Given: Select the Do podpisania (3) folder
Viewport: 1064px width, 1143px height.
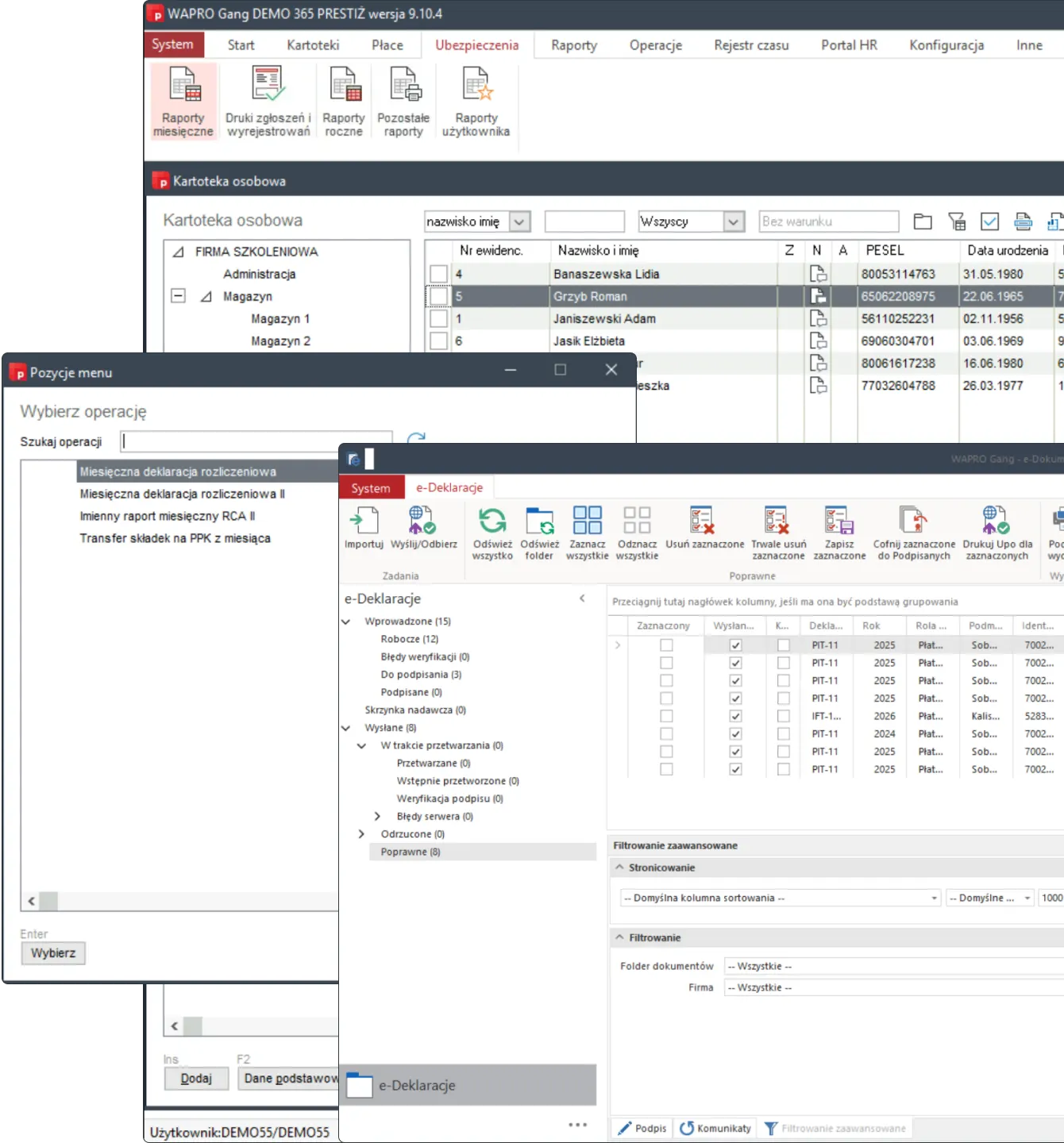Looking at the screenshot, I should coord(421,675).
